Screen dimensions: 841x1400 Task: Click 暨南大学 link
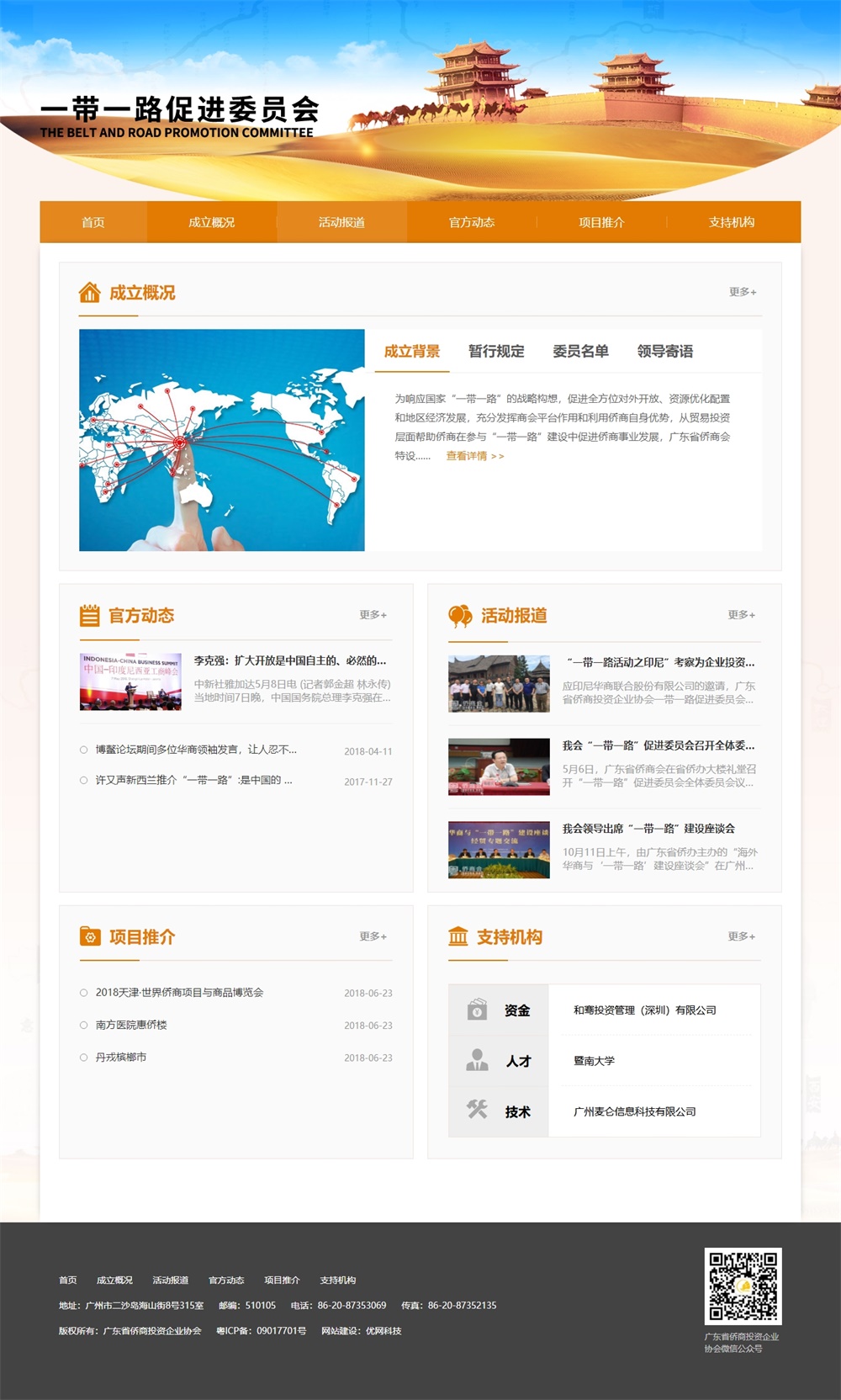(x=595, y=1061)
